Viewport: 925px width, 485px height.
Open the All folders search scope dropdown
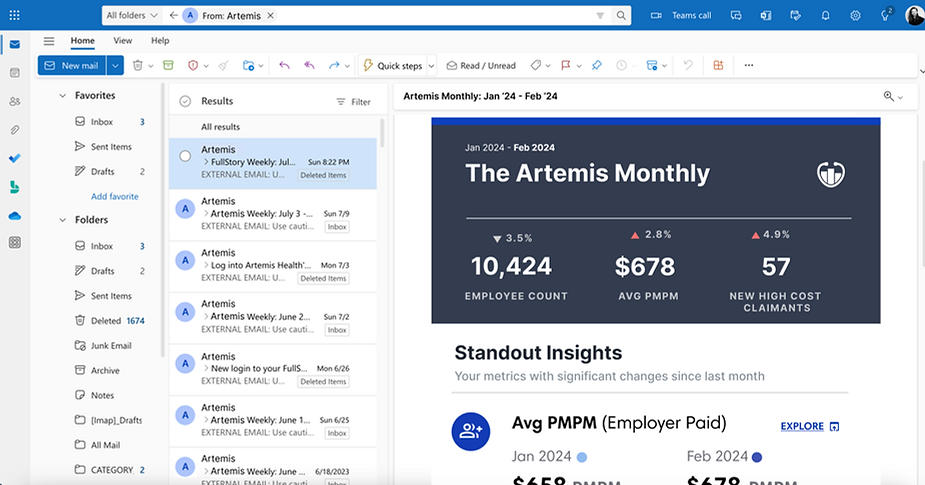132,15
